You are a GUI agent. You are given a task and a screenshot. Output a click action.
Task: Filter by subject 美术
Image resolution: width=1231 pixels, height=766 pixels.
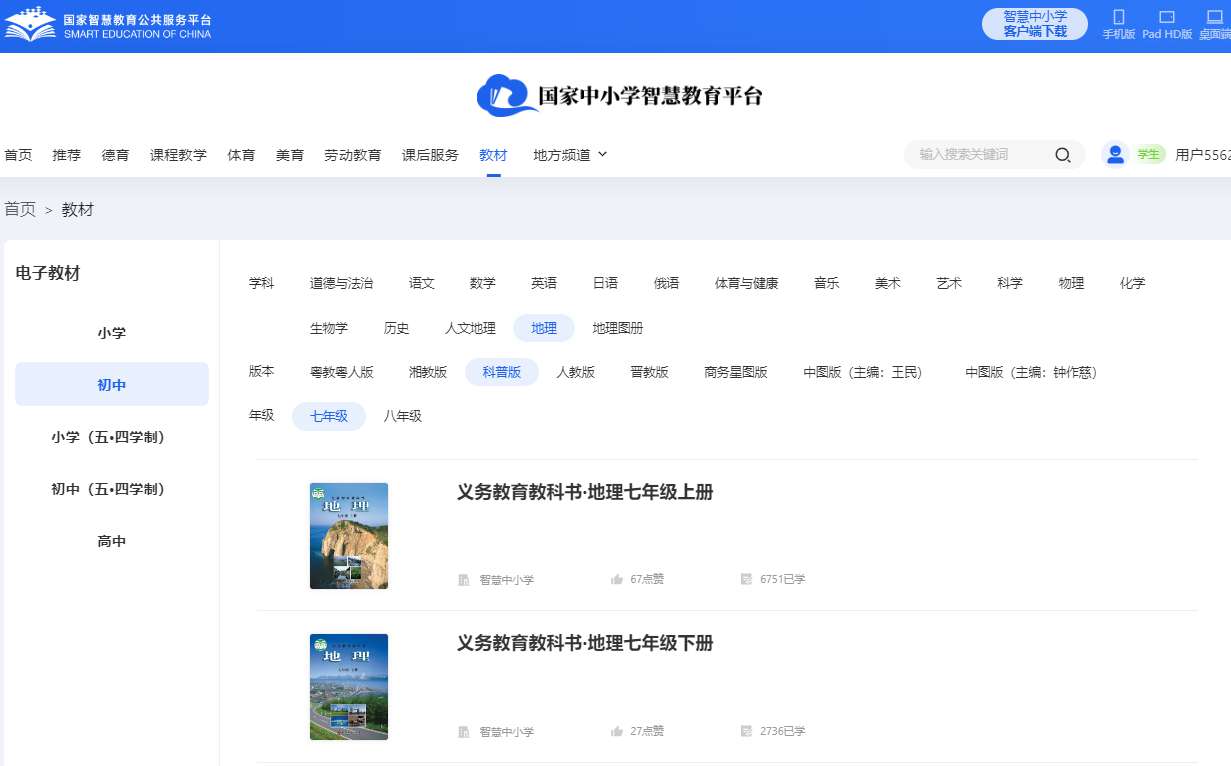[888, 283]
